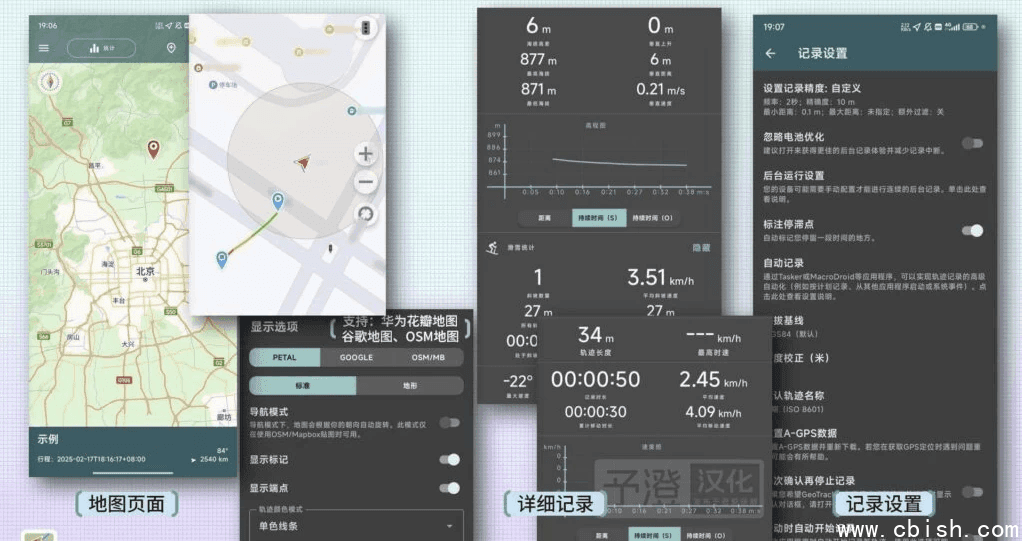Screen dimensions: 1022x541
Task: Zoom in with the plus button
Action: (x=366, y=154)
